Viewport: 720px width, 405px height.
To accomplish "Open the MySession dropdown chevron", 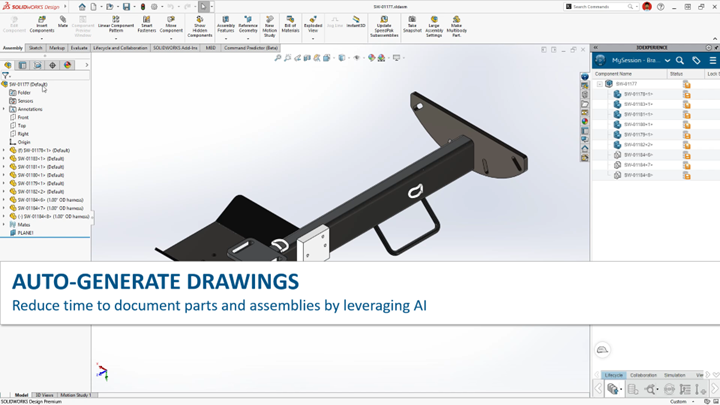I will pos(667,60).
